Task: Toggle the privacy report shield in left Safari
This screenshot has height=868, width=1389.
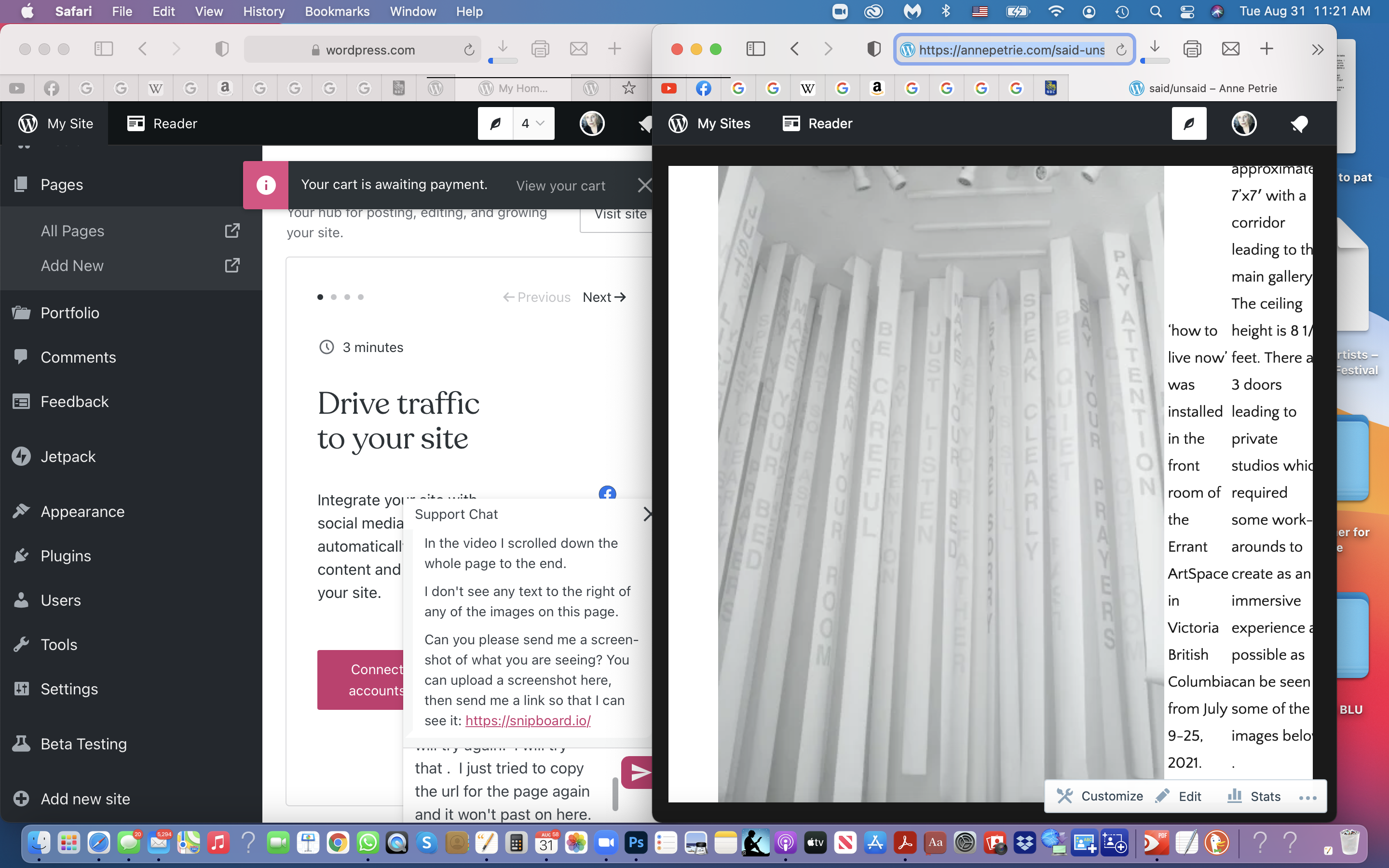Action: click(221, 49)
